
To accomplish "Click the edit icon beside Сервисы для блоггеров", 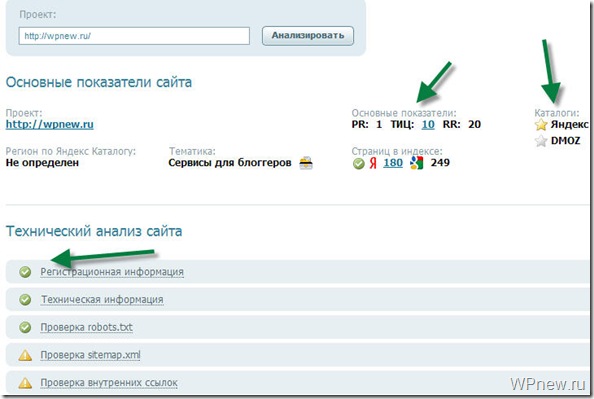I will pos(306,163).
